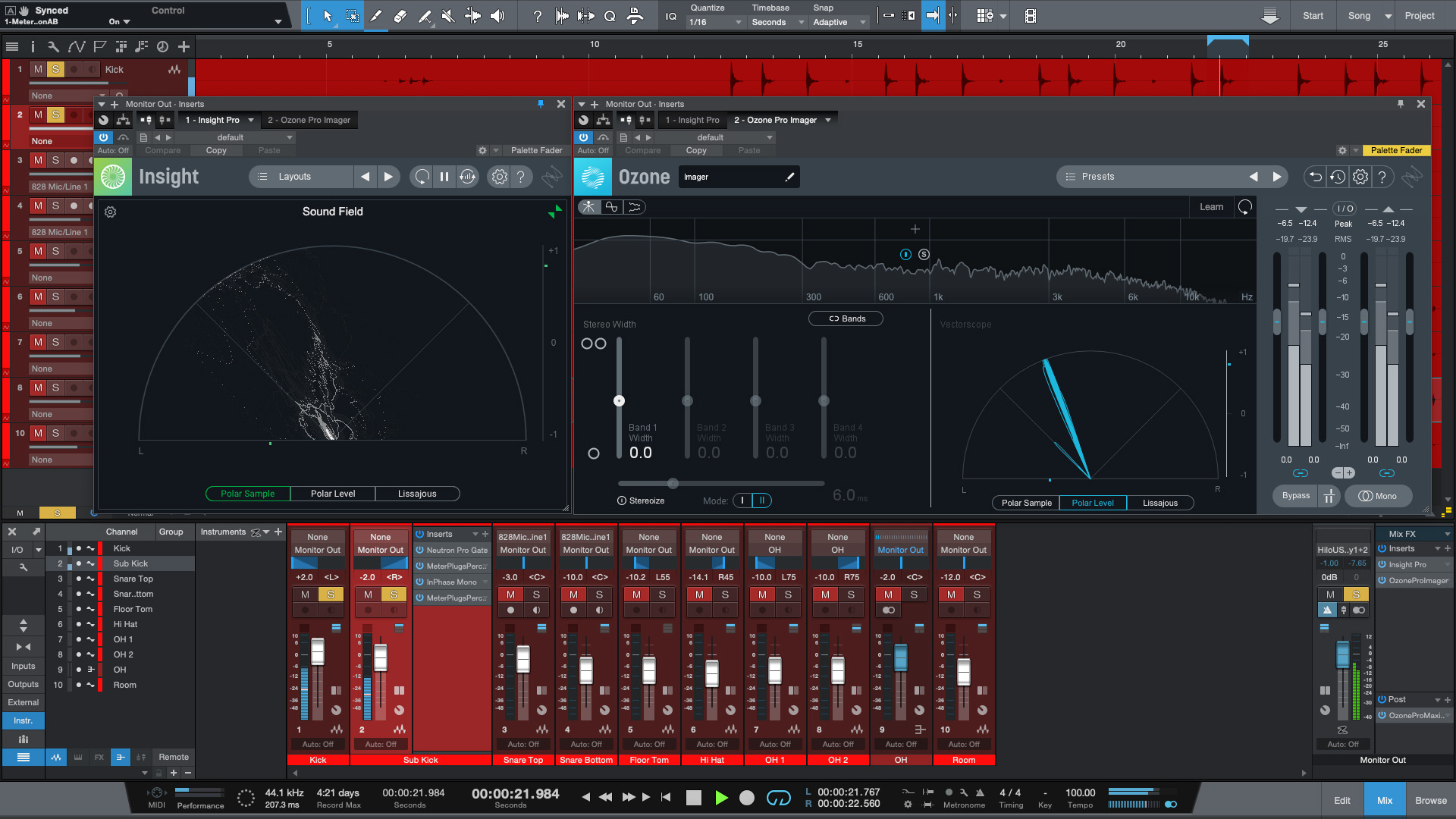This screenshot has height=819, width=1456.
Task: Open the track inspector i icon
Action: (33, 47)
